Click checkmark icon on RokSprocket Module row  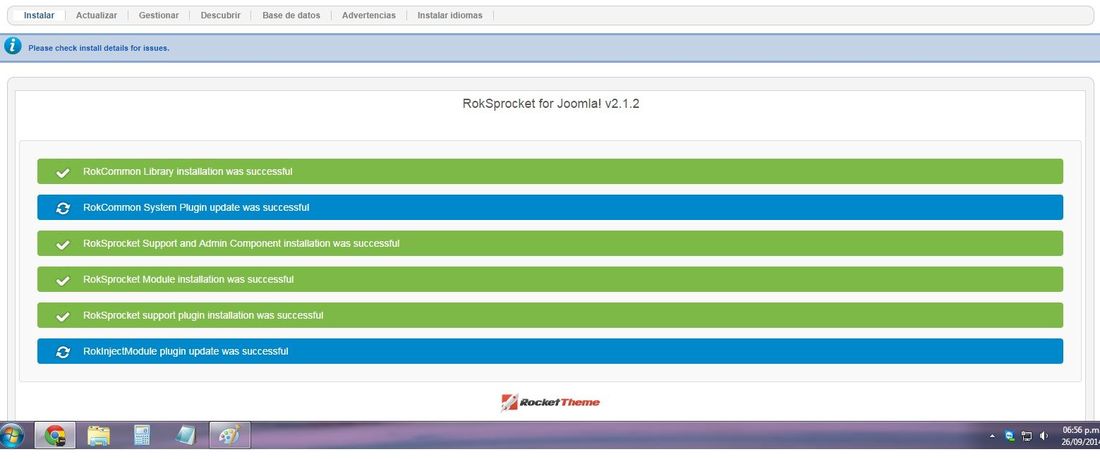pos(63,280)
